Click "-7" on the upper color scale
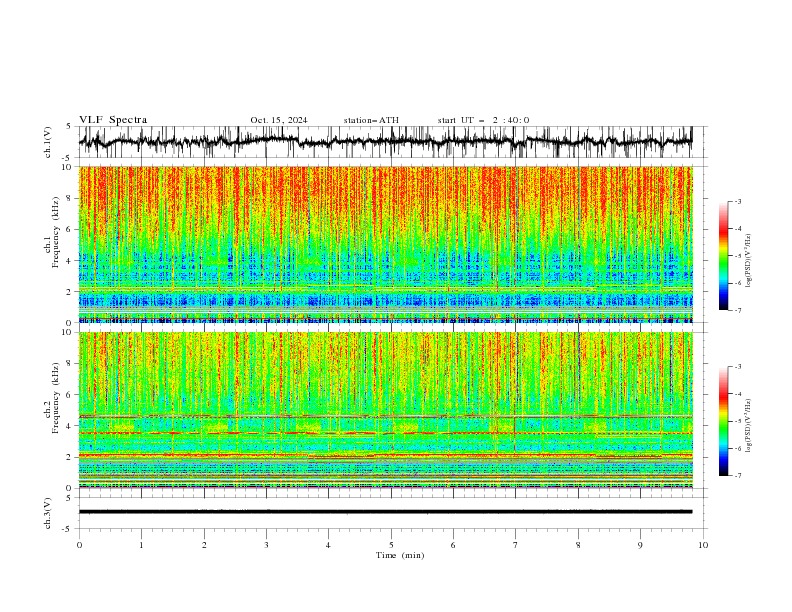Viewport: 792px width, 612px height. (737, 310)
